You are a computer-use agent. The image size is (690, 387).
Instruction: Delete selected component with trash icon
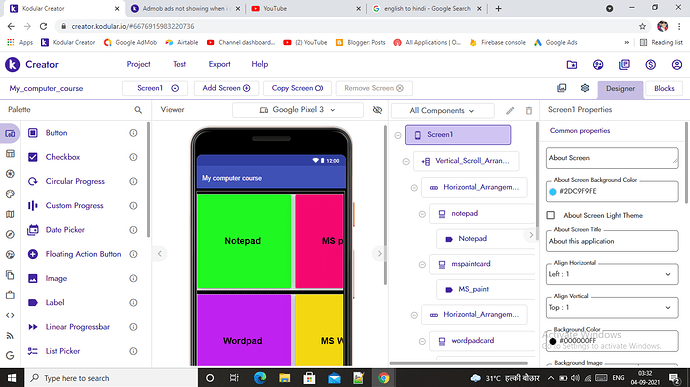point(529,111)
